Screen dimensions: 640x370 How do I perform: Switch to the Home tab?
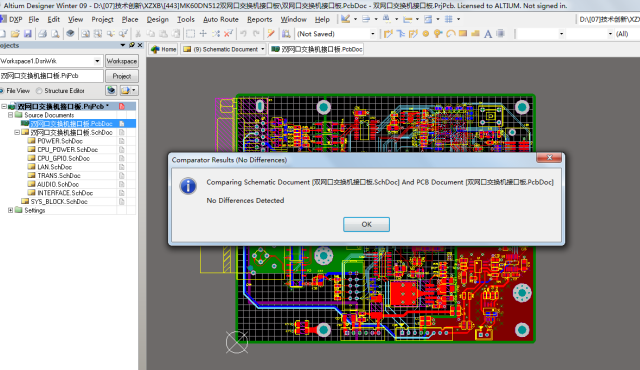(163, 49)
